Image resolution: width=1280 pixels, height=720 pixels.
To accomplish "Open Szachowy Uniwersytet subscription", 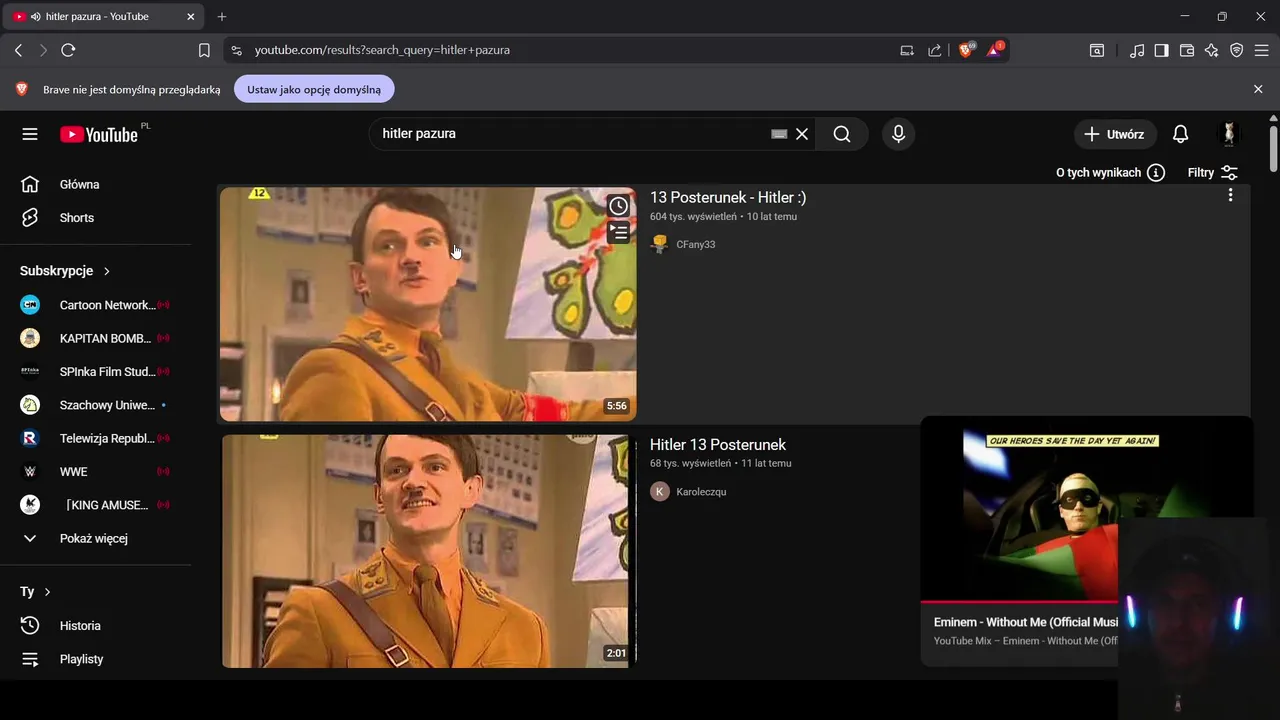I will (x=95, y=405).
